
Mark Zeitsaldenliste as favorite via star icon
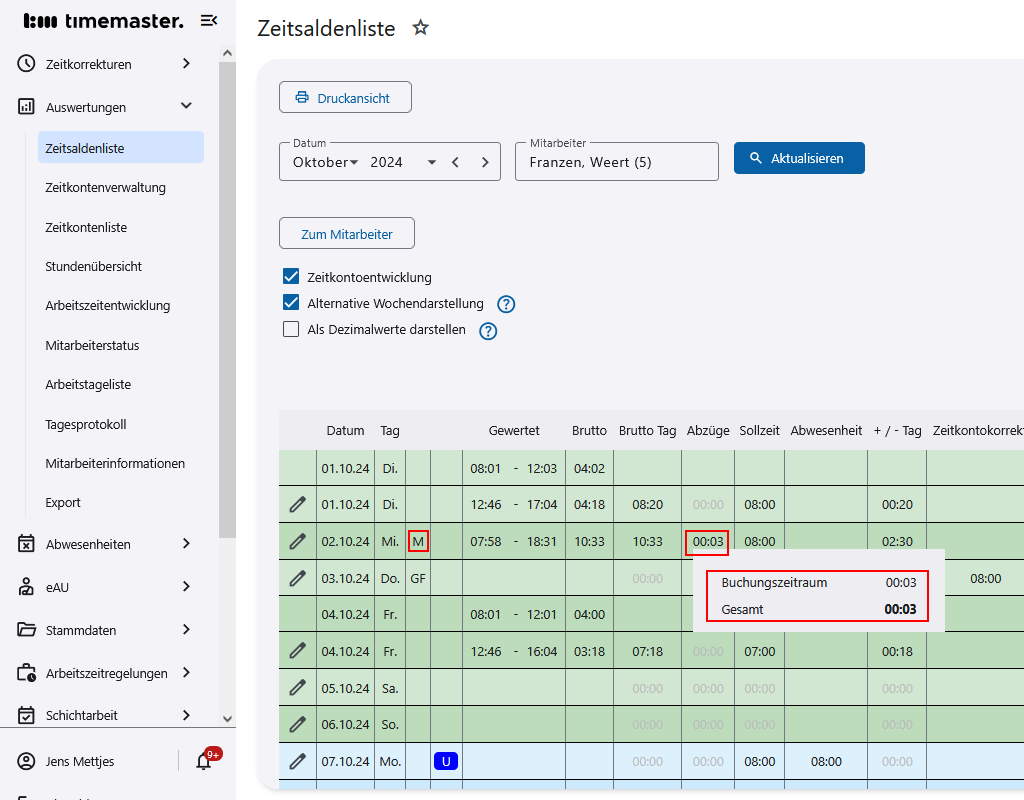coord(420,28)
